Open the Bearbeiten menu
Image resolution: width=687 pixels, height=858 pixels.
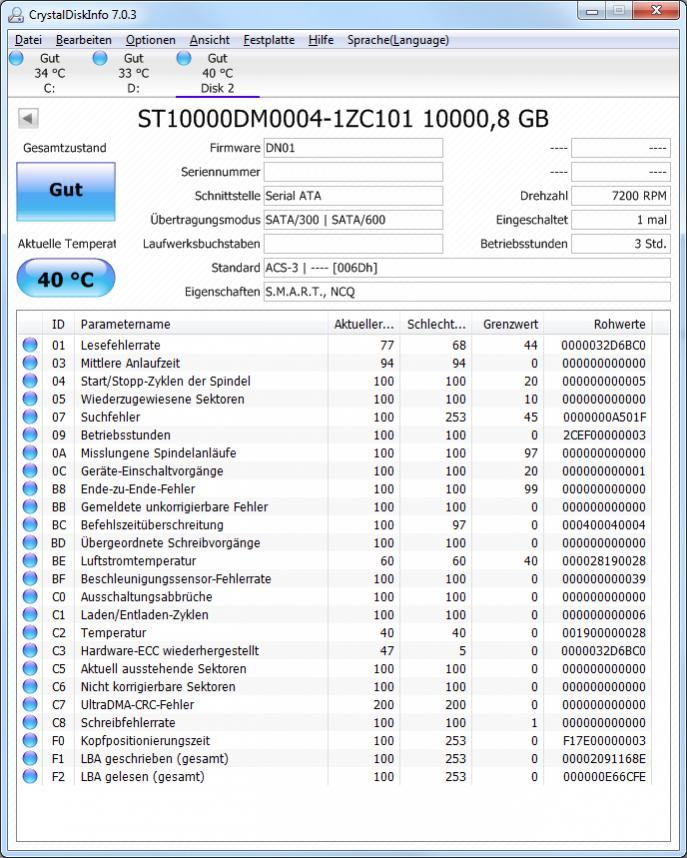[x=83, y=40]
